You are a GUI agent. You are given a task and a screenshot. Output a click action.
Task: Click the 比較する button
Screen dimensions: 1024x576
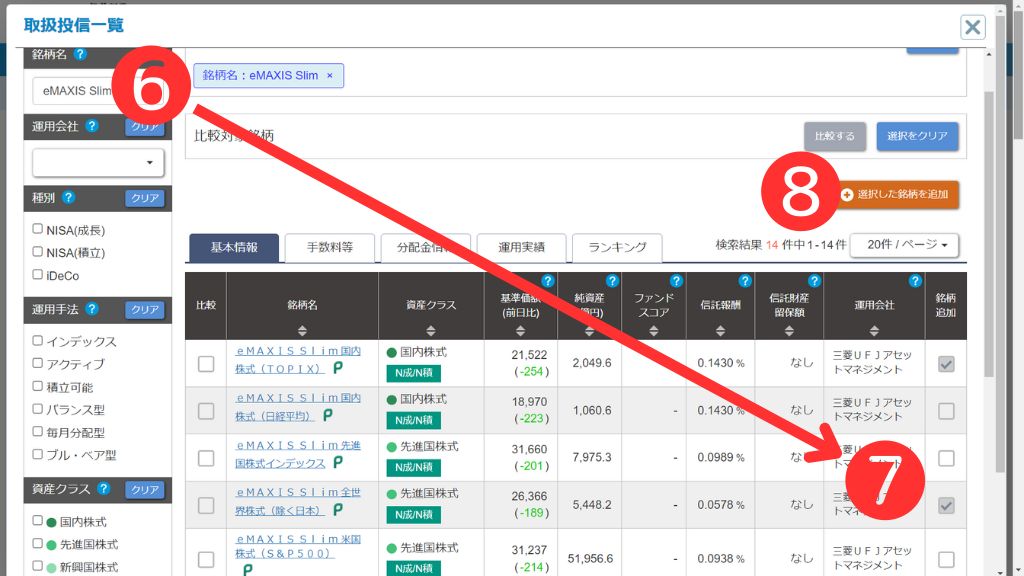click(x=835, y=136)
